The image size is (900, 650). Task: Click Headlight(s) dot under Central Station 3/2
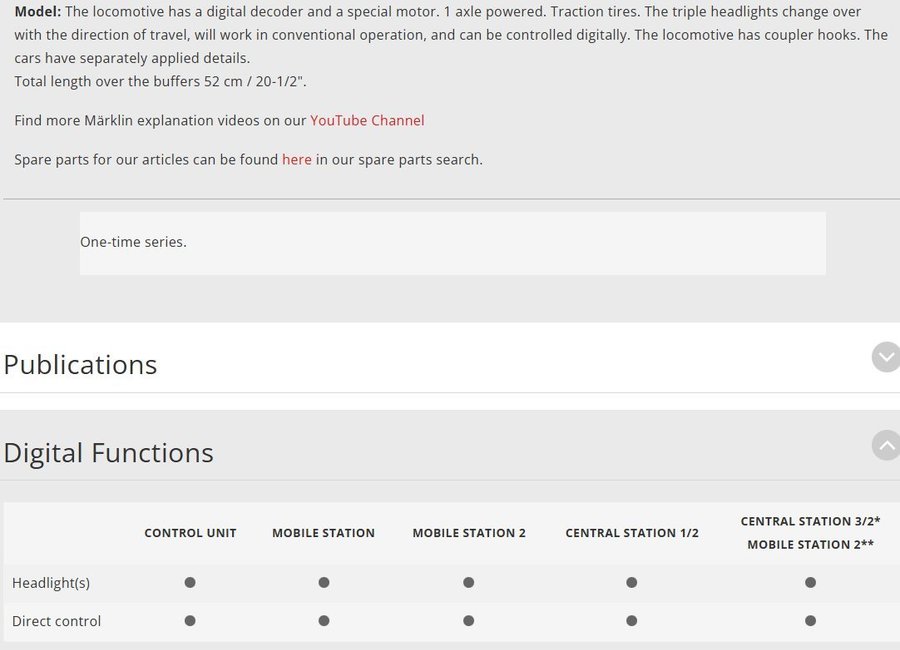tap(810, 582)
